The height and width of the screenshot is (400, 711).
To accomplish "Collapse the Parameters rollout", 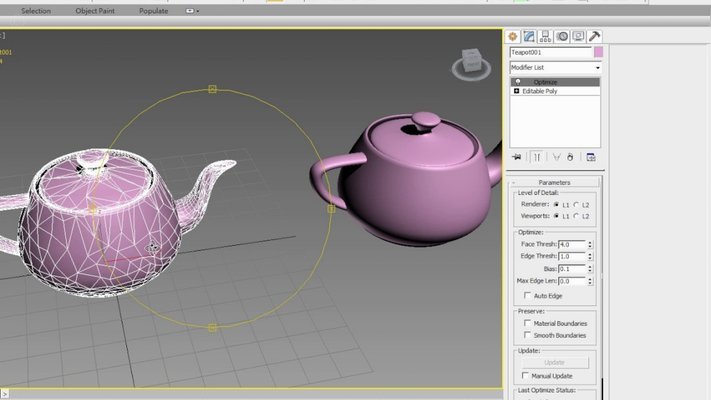I will click(x=554, y=182).
